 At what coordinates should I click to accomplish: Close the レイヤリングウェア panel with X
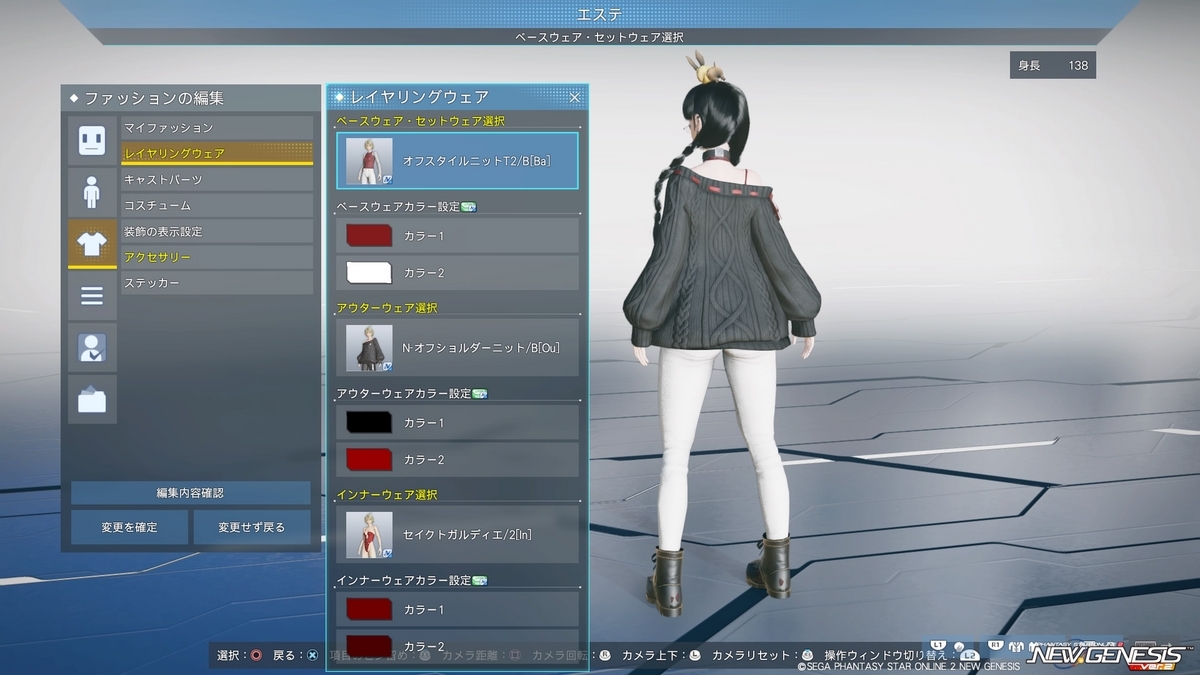click(575, 97)
